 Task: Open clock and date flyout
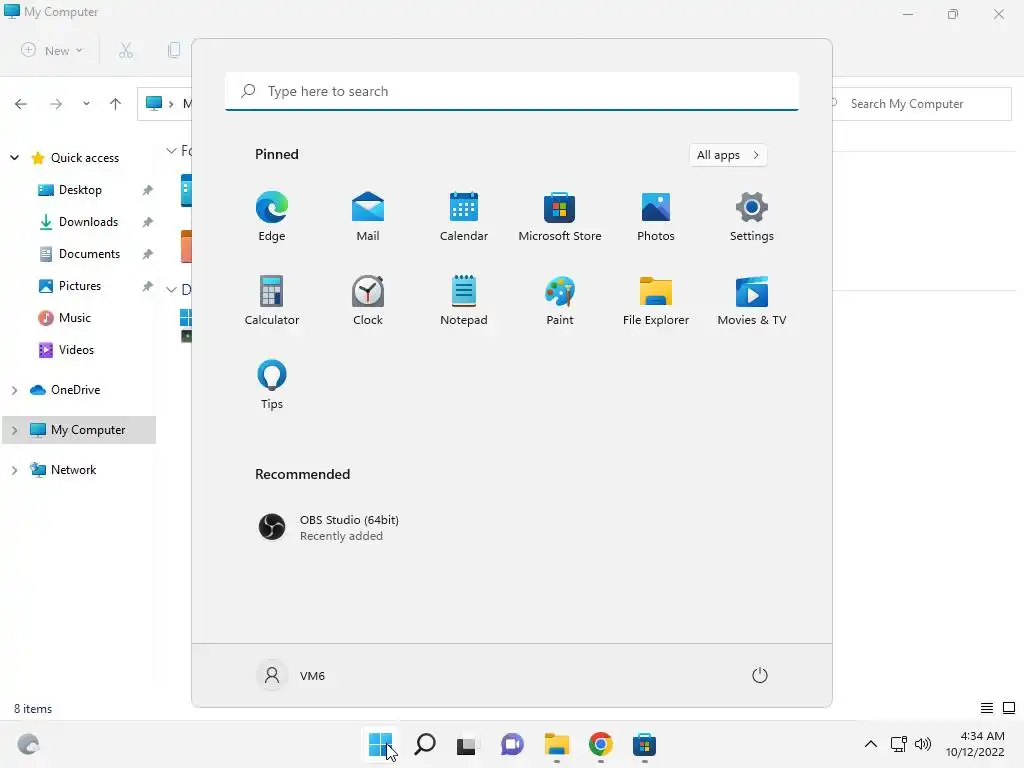point(976,744)
